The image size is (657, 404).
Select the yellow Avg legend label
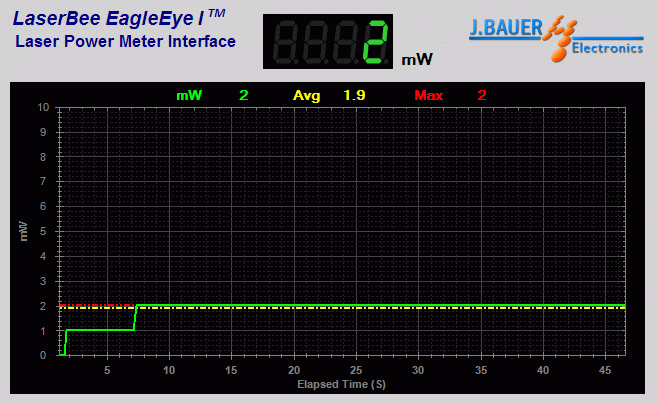[x=306, y=95]
